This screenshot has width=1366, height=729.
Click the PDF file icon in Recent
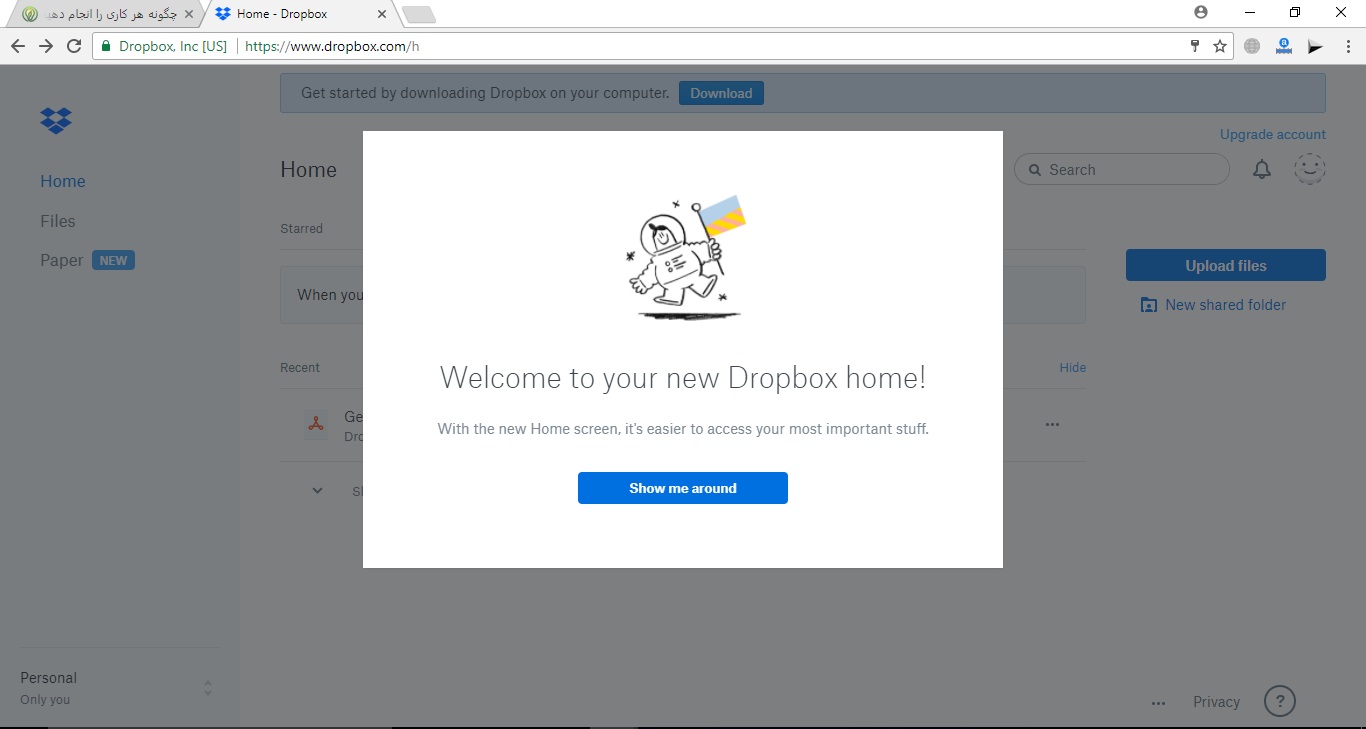[x=316, y=425]
